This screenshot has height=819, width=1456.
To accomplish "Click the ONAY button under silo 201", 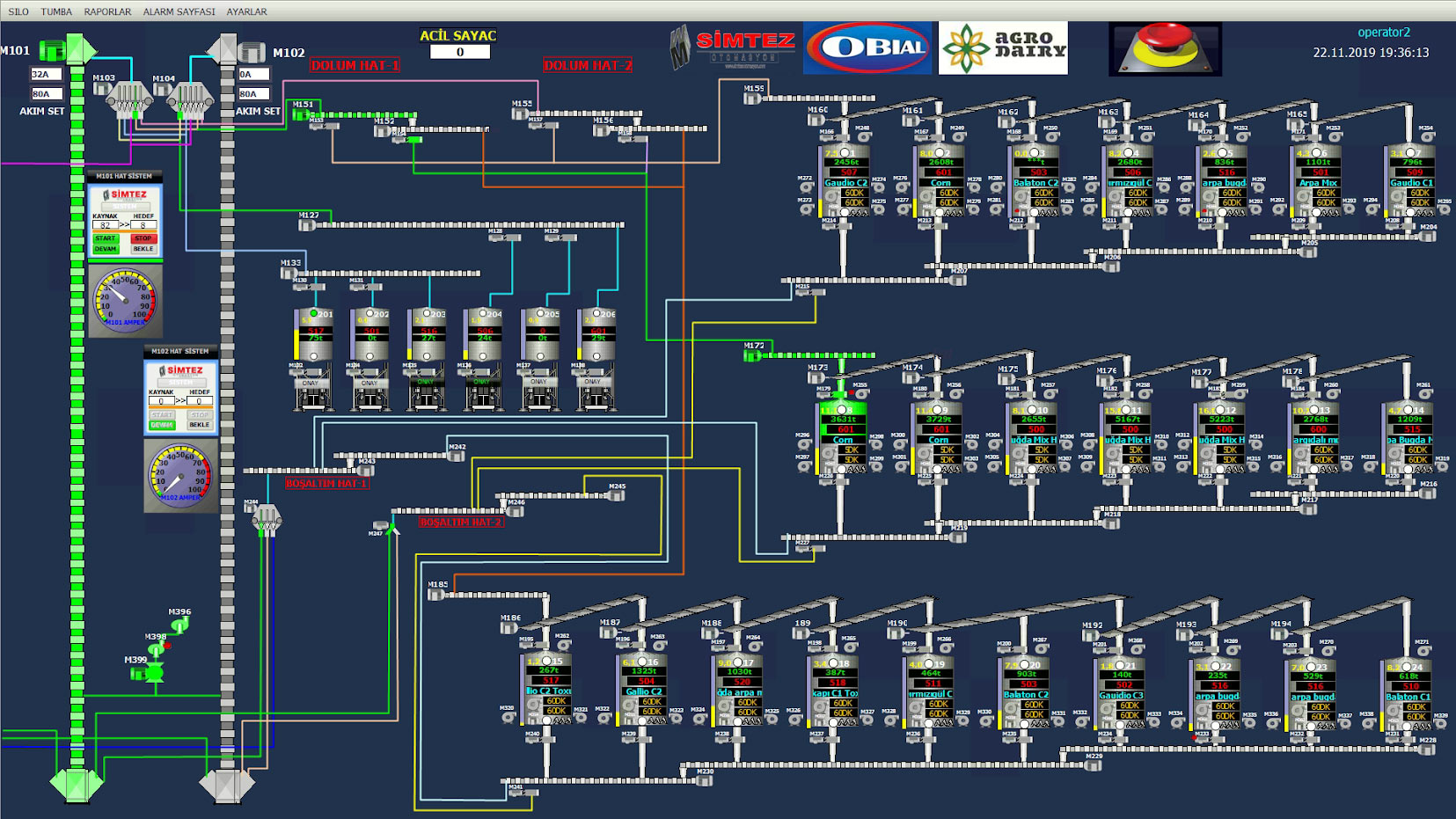I will [x=311, y=383].
